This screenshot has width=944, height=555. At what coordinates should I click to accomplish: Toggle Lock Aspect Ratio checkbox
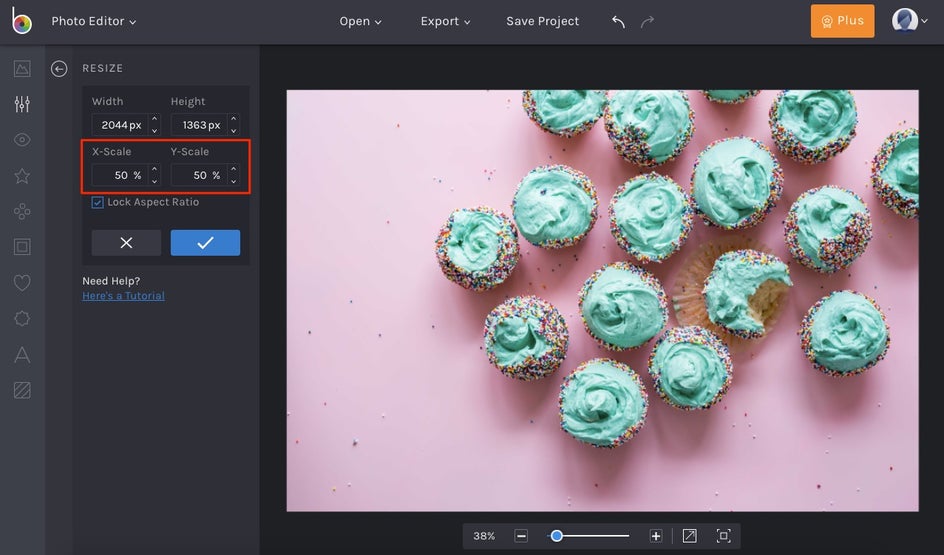pyautogui.click(x=98, y=202)
